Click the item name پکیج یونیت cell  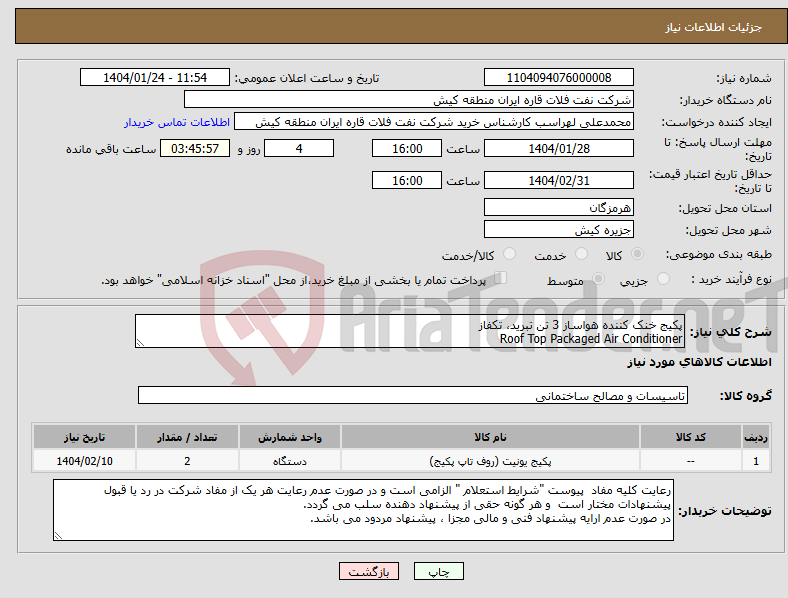(490, 461)
